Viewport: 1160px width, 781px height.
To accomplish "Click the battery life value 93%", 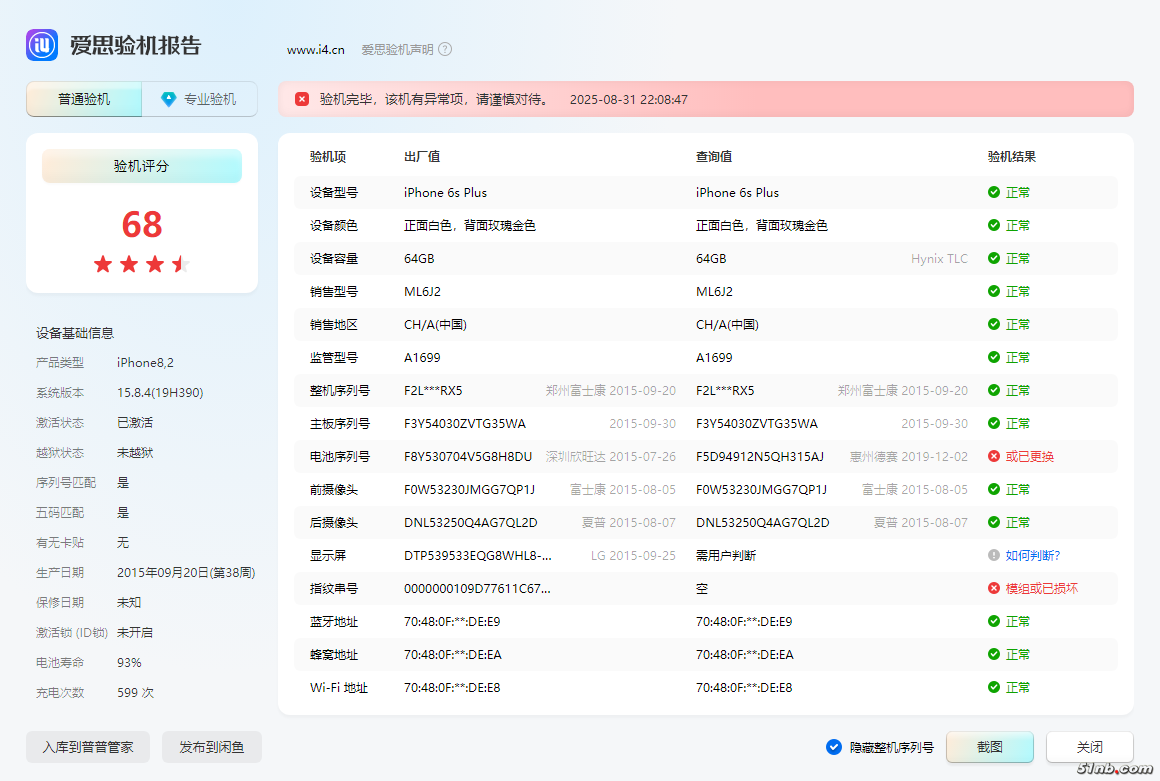I will coord(129,663).
